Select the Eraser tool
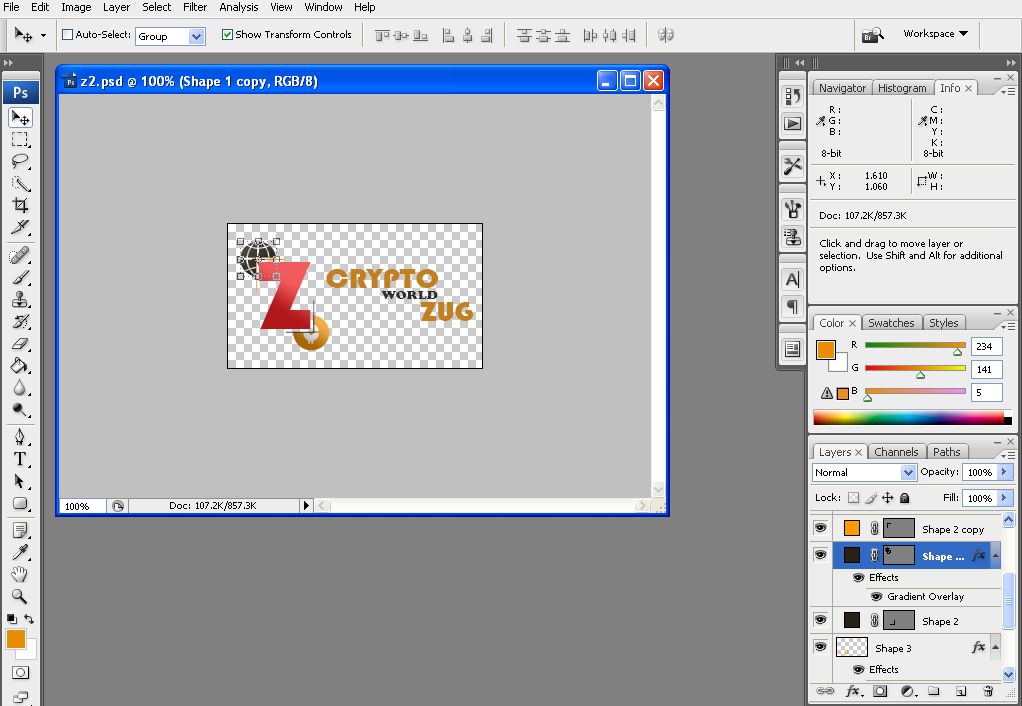Screen dimensions: 1022x706 point(20,344)
